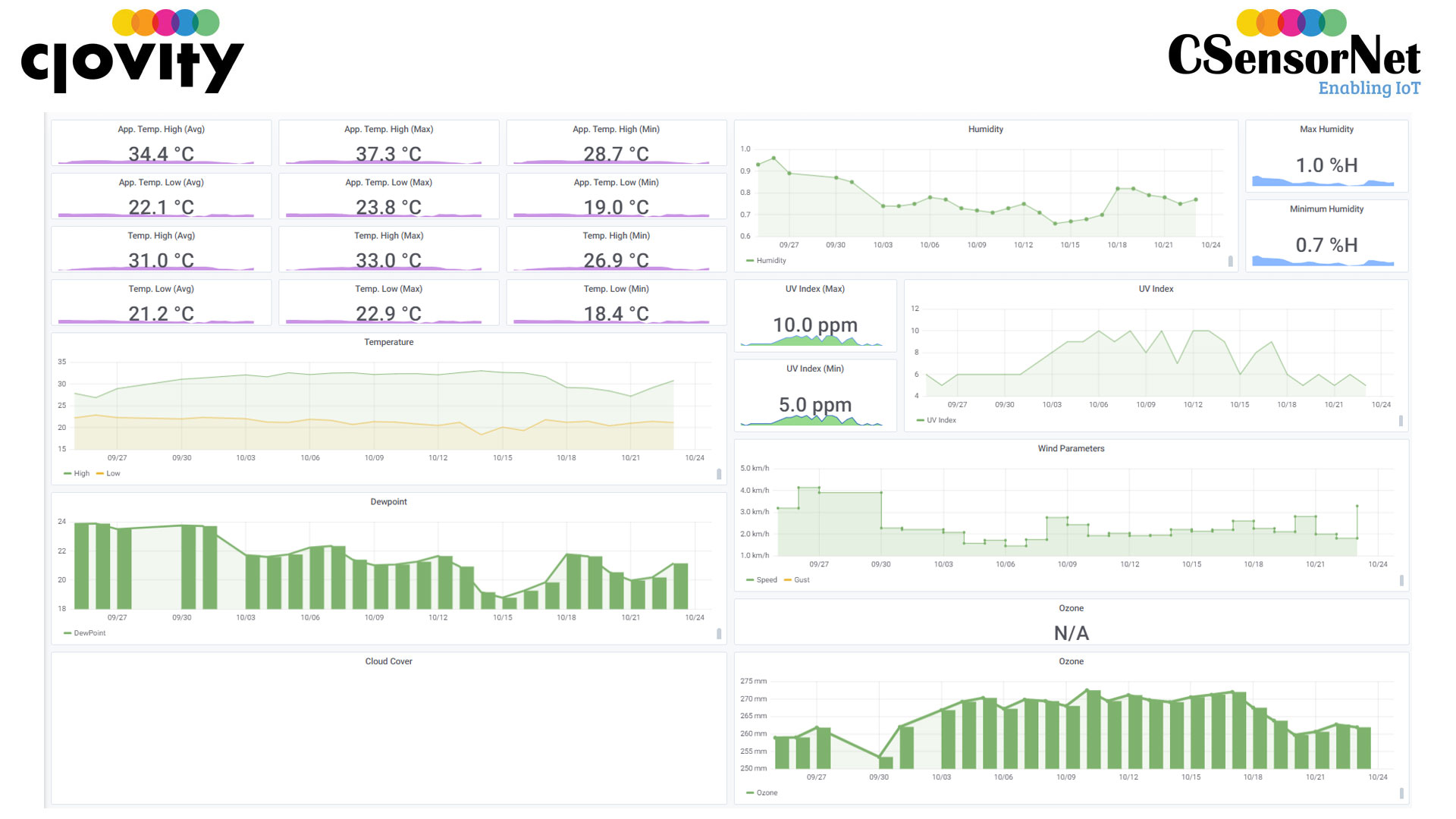Toggle the Humidity legend series
Image resolution: width=1456 pixels, height=819 pixels.
[x=766, y=260]
